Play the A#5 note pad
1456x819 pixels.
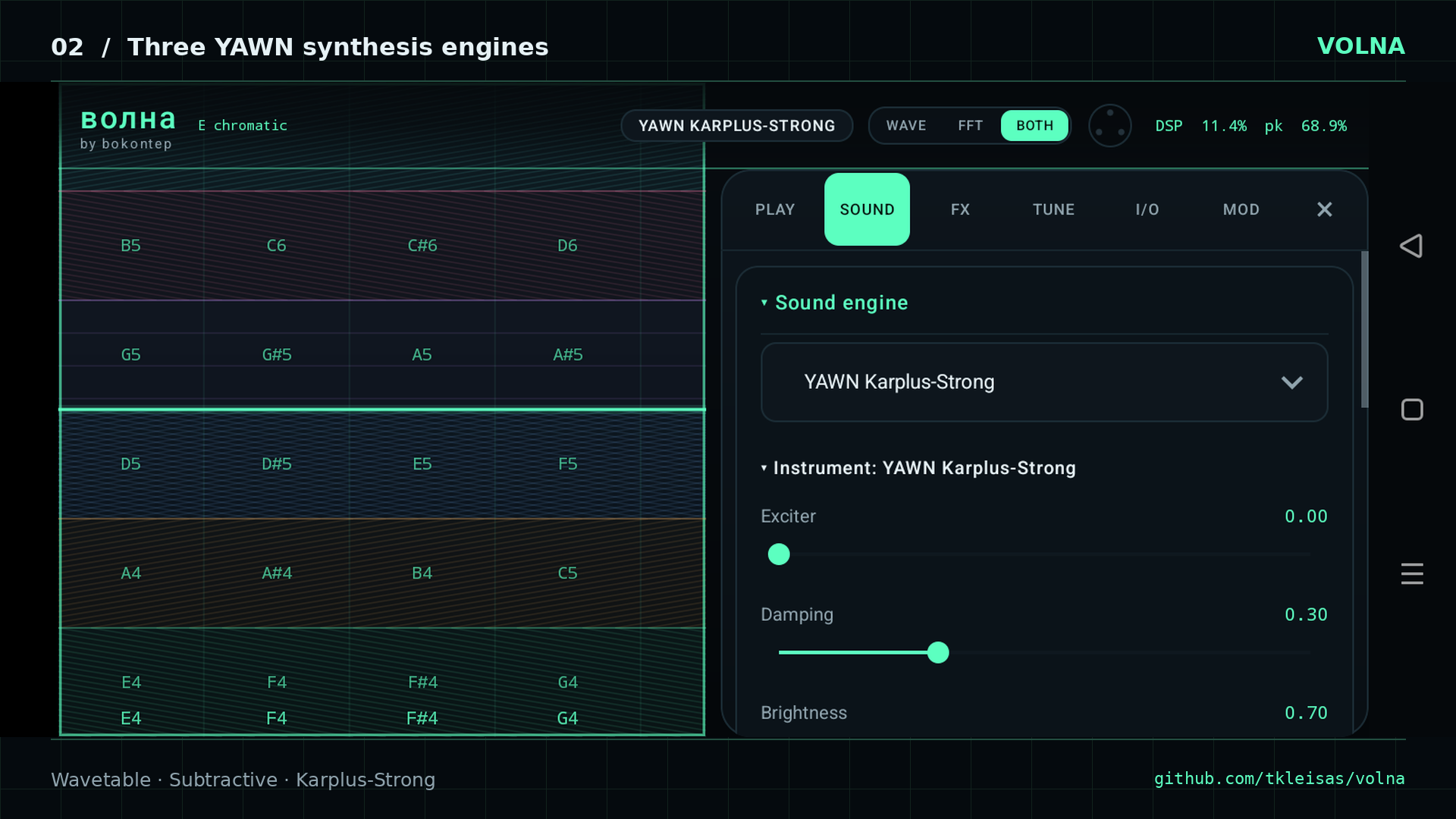pos(568,355)
